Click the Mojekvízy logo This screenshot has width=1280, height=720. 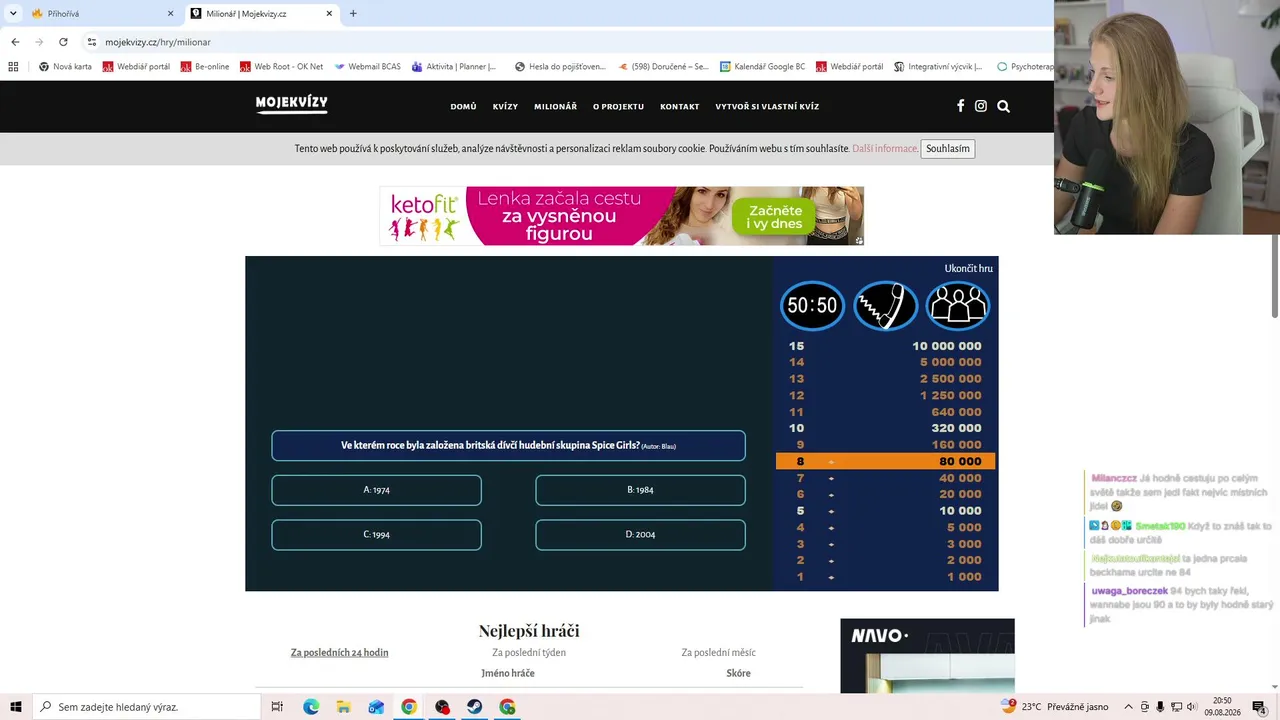pos(291,105)
